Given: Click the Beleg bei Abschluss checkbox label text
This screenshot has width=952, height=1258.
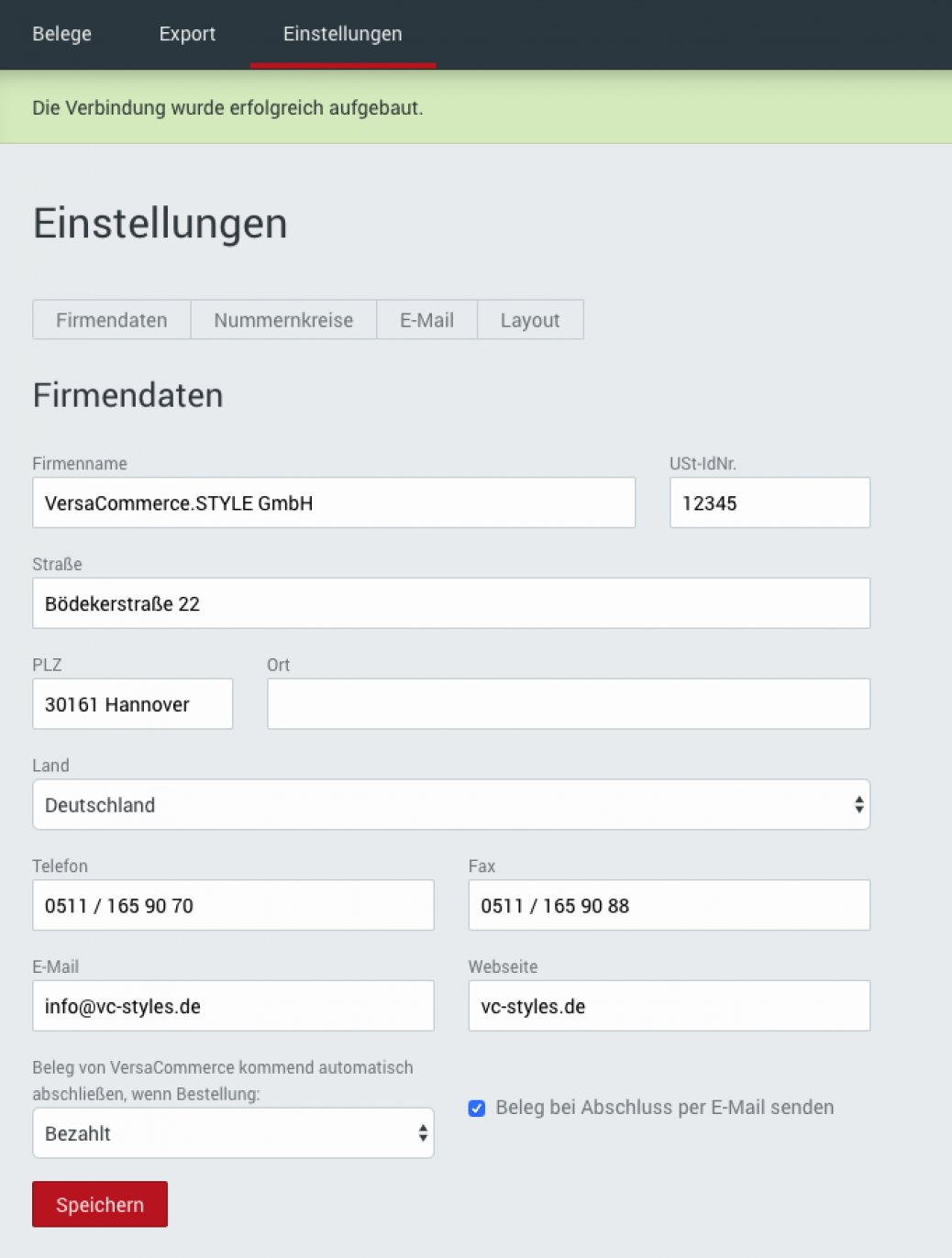Looking at the screenshot, I should [665, 1108].
